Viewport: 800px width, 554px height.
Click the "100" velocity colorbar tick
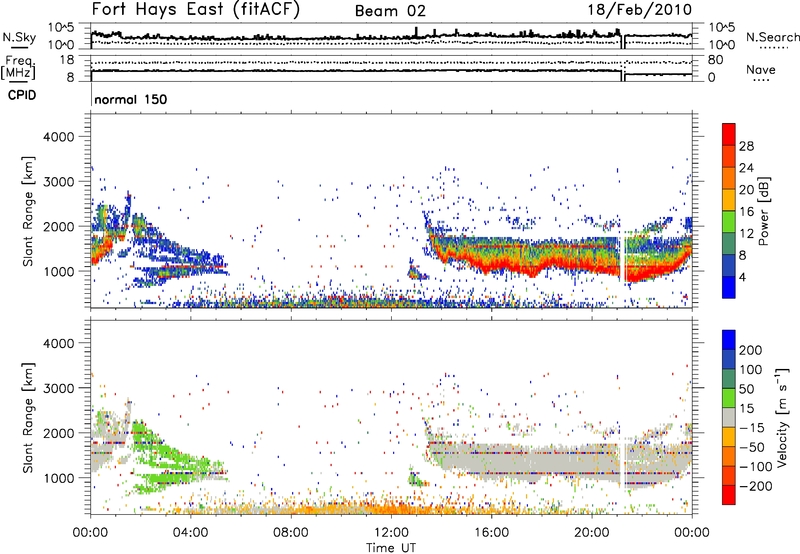(x=751, y=370)
